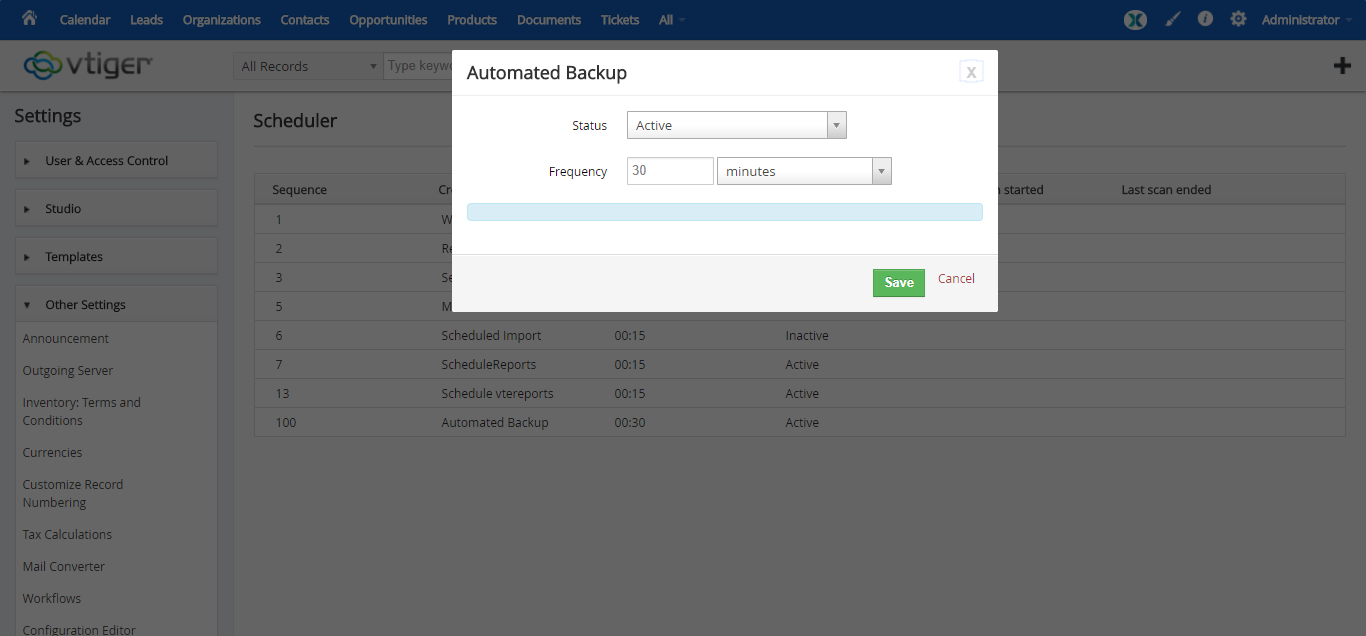Expand the Studio settings section
Image resolution: width=1366 pixels, height=636 pixels.
point(116,208)
